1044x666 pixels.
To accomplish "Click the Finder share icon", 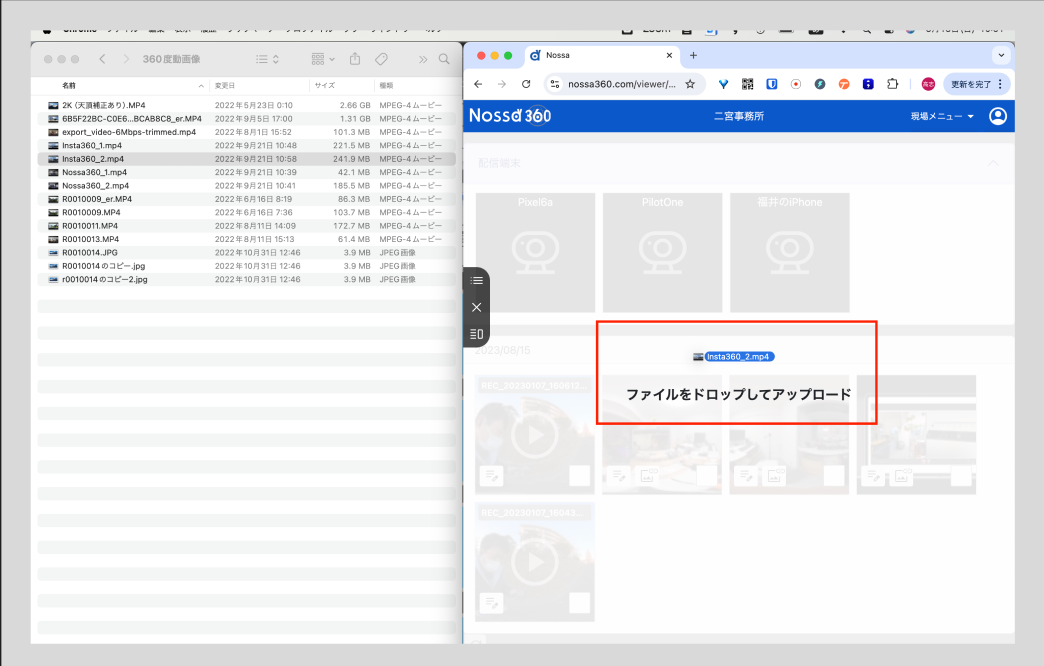I will click(x=354, y=59).
